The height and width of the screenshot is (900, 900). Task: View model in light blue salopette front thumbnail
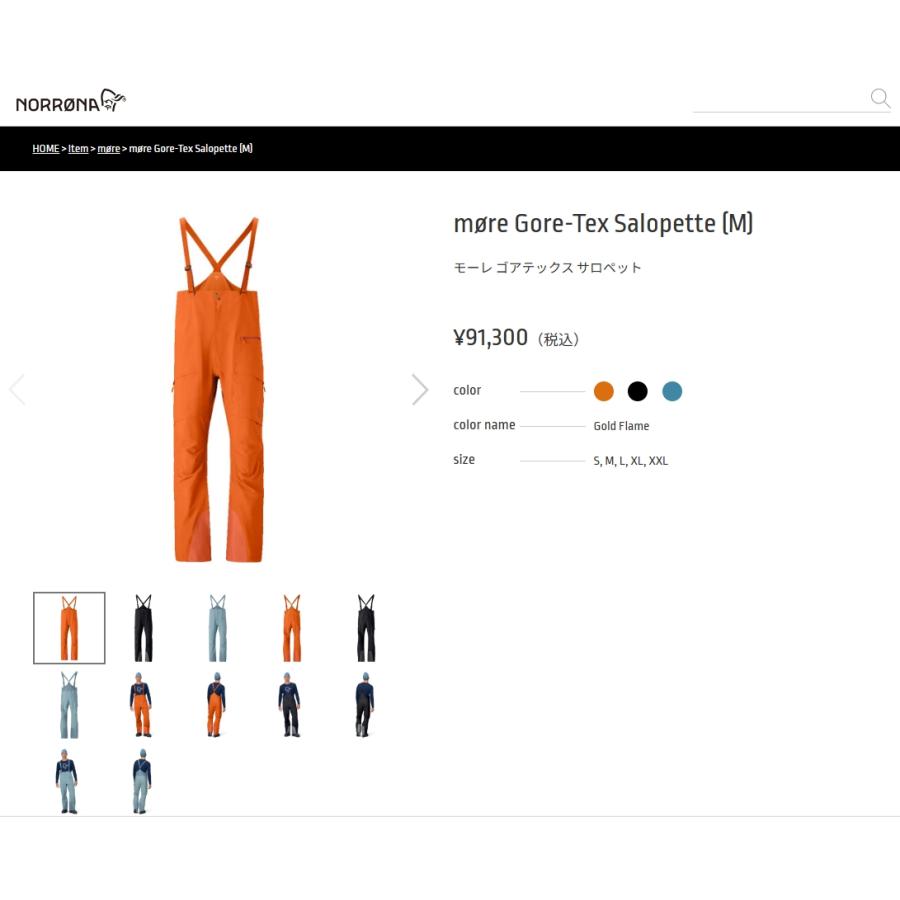click(x=67, y=781)
